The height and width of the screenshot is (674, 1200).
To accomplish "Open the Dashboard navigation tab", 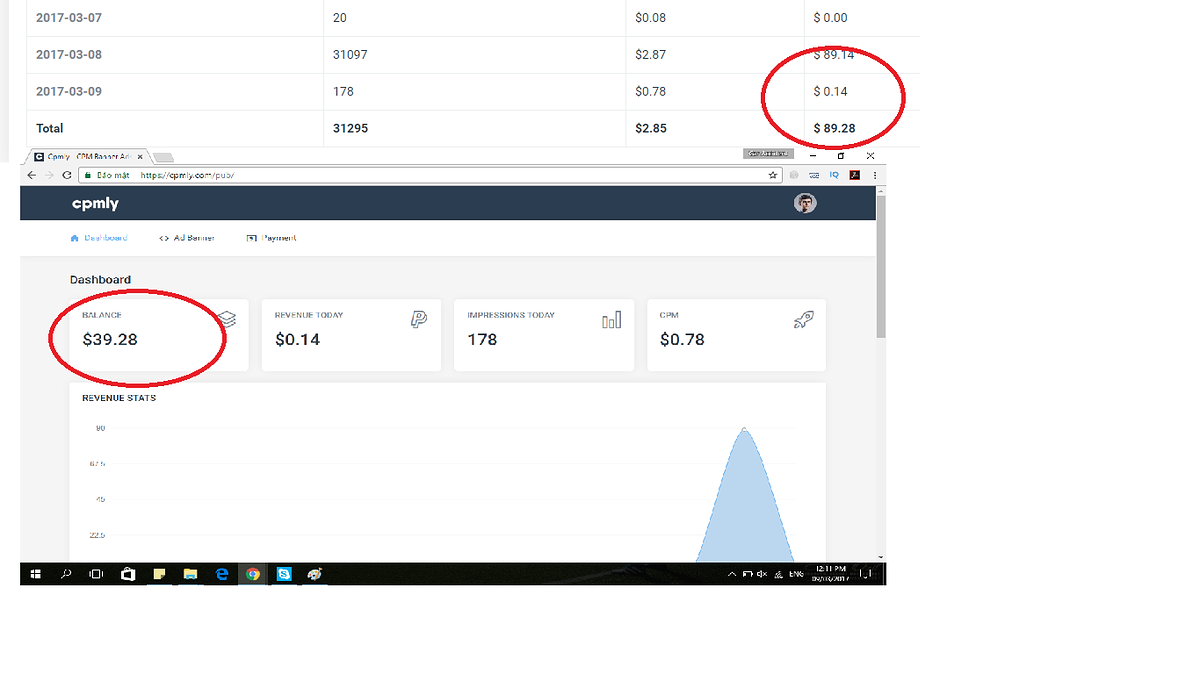I will (99, 238).
